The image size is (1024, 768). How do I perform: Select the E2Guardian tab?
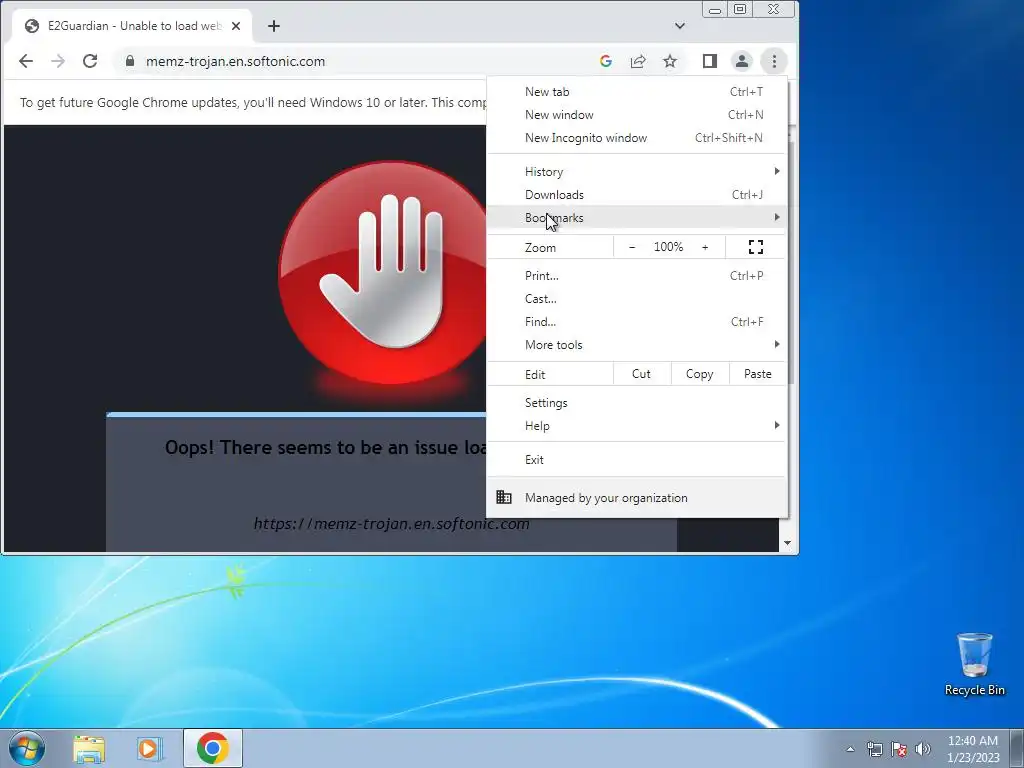pyautogui.click(x=132, y=26)
